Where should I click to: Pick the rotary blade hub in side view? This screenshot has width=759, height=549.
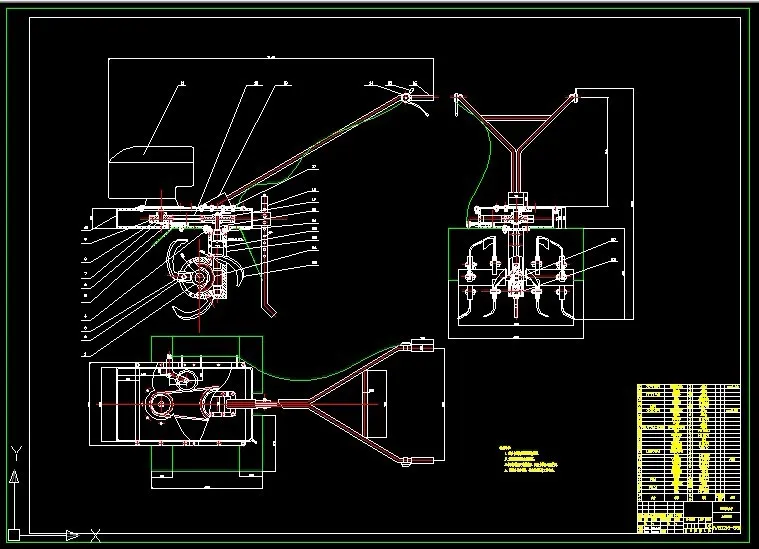(199, 277)
